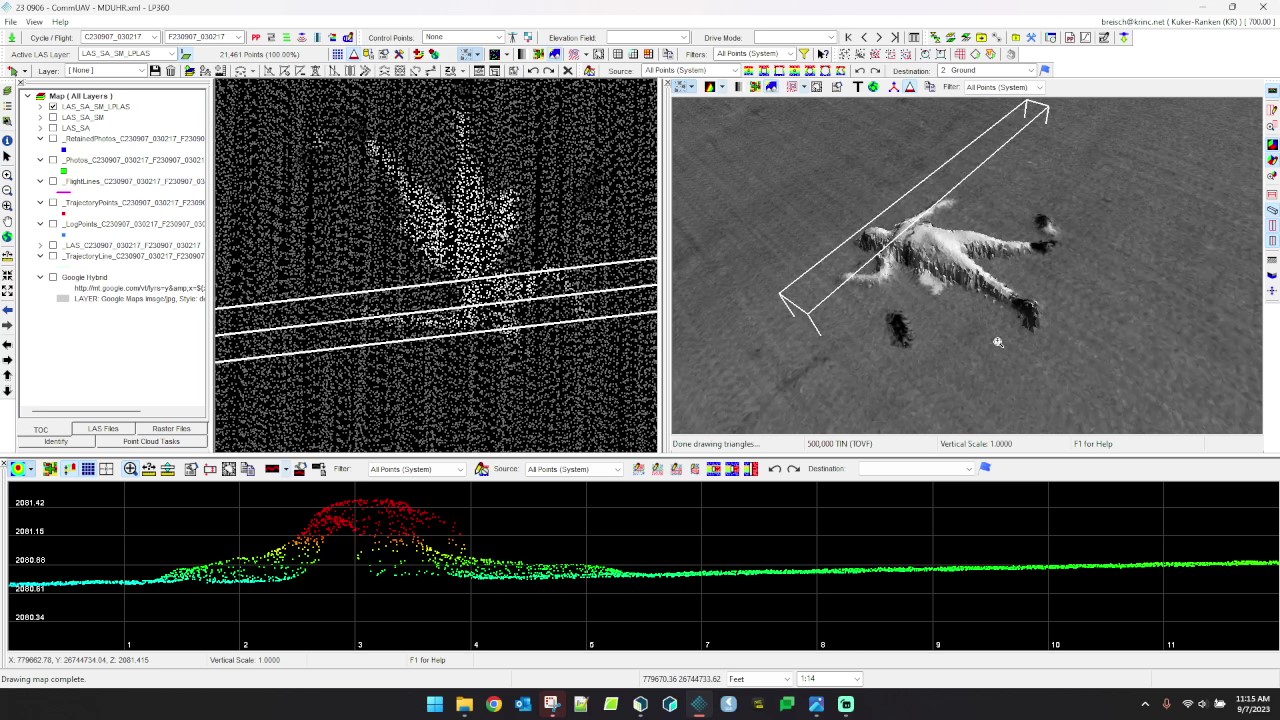Screen dimensions: 1280x720
Task: Click the go-to-first arrow in Drive Mode toolbar
Action: 848,38
